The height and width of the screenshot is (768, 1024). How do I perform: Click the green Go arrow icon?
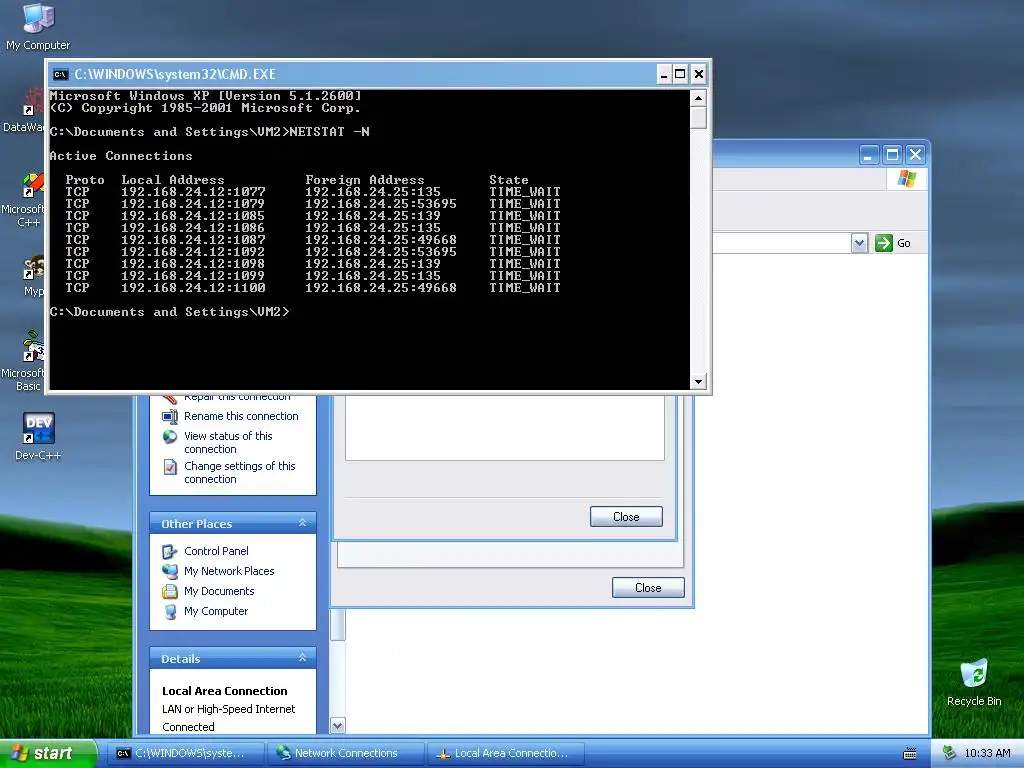884,243
